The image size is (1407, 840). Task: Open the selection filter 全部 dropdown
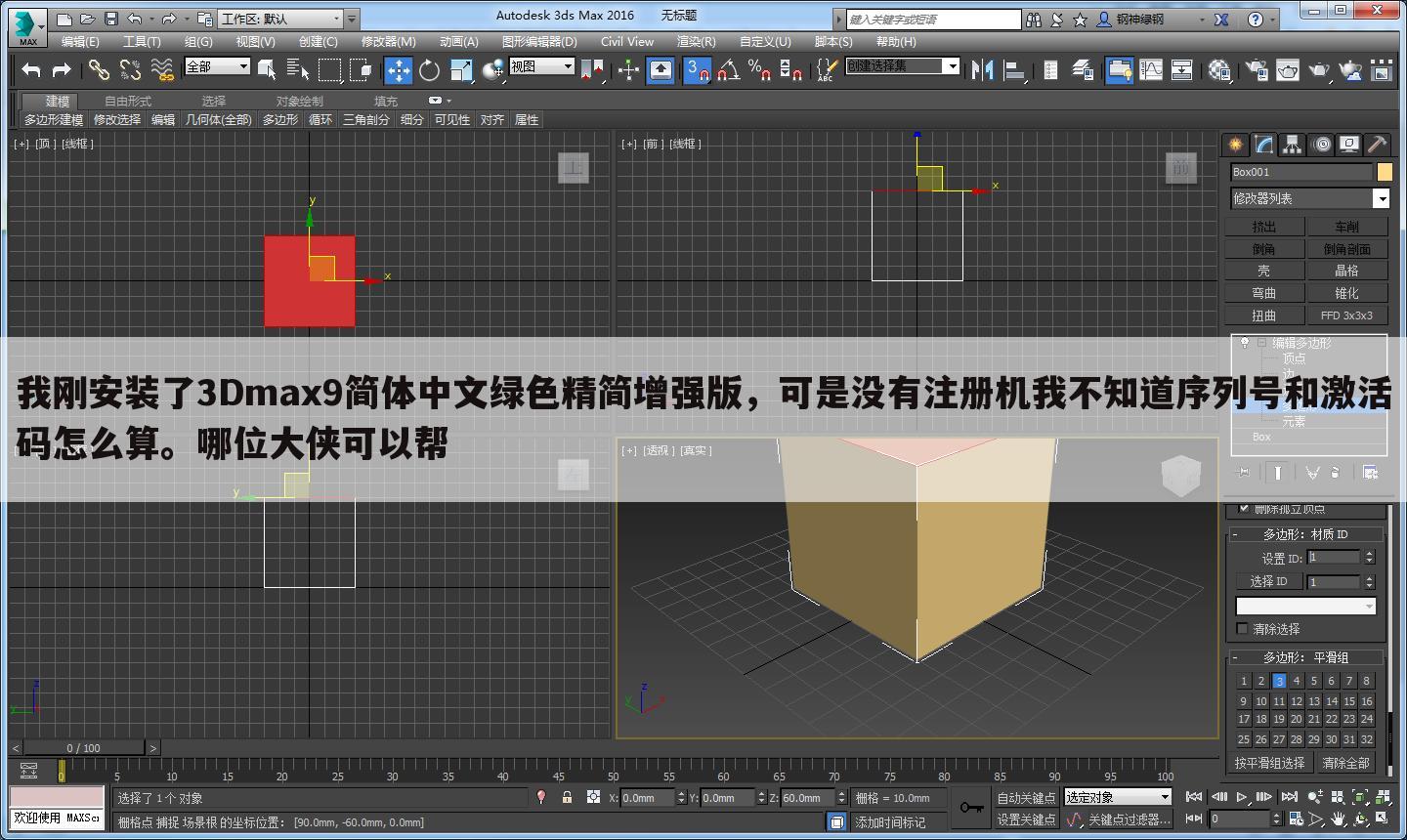(217, 66)
